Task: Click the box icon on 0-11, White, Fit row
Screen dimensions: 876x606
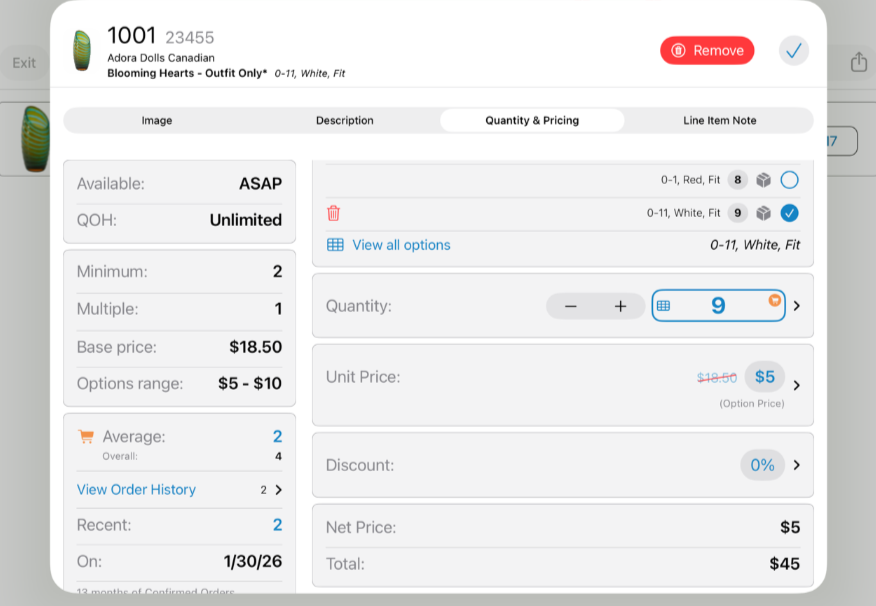Action: click(x=763, y=213)
